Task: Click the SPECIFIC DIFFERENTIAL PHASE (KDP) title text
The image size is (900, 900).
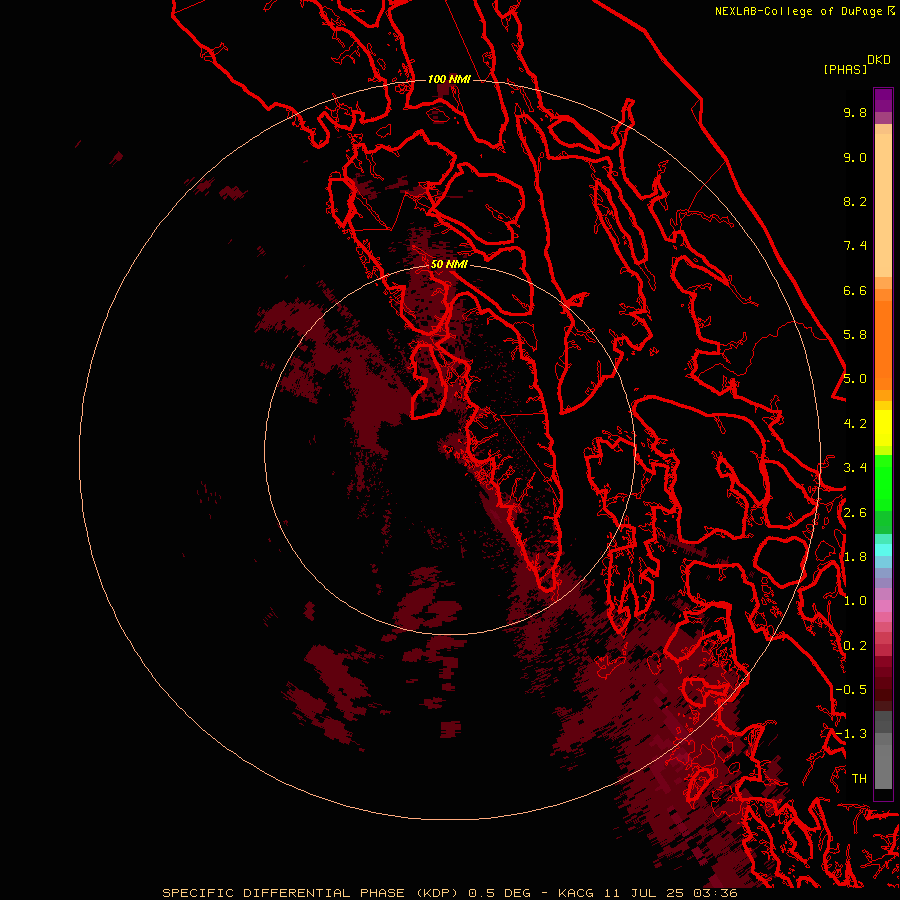Action: (x=308, y=893)
